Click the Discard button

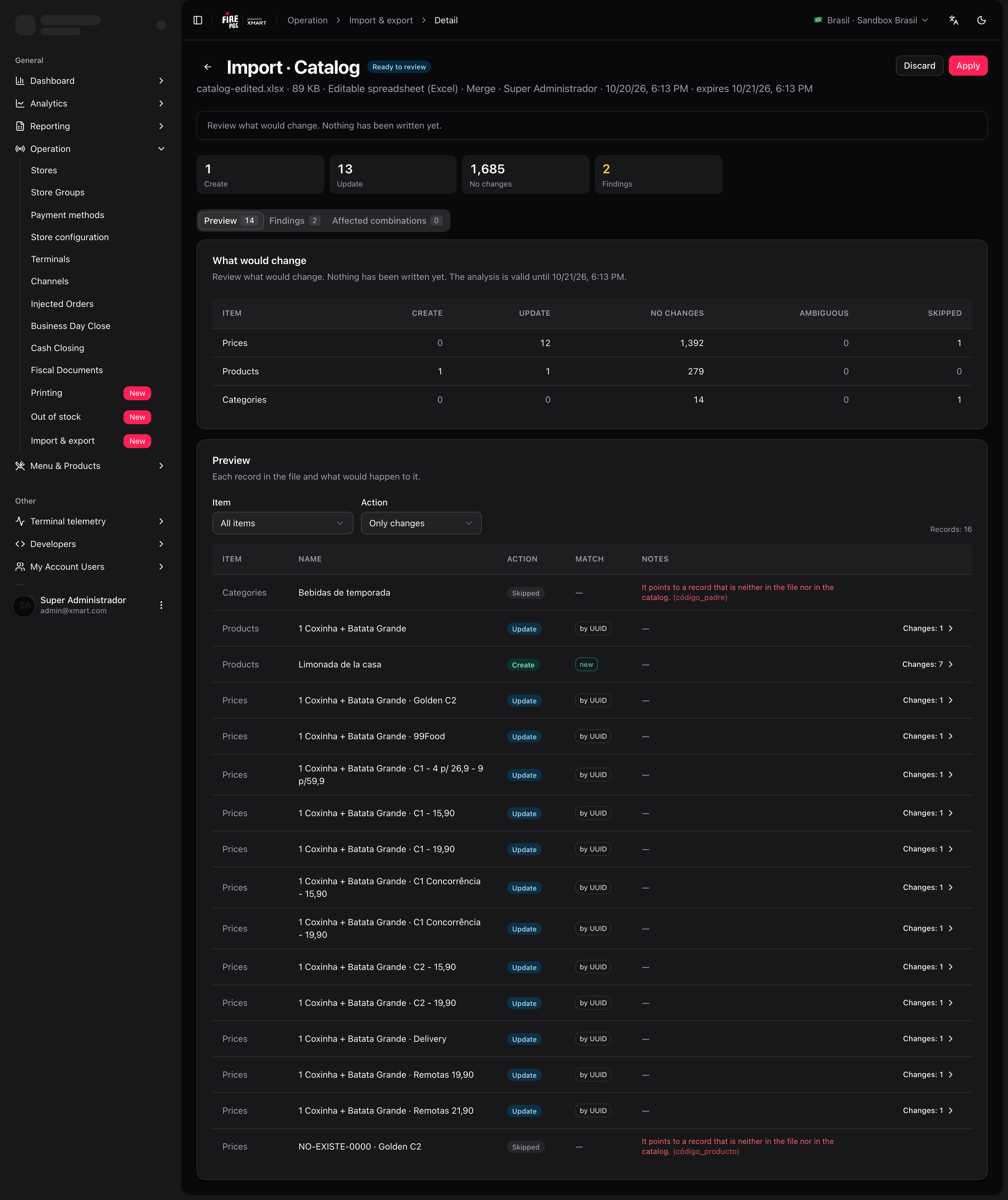point(919,66)
